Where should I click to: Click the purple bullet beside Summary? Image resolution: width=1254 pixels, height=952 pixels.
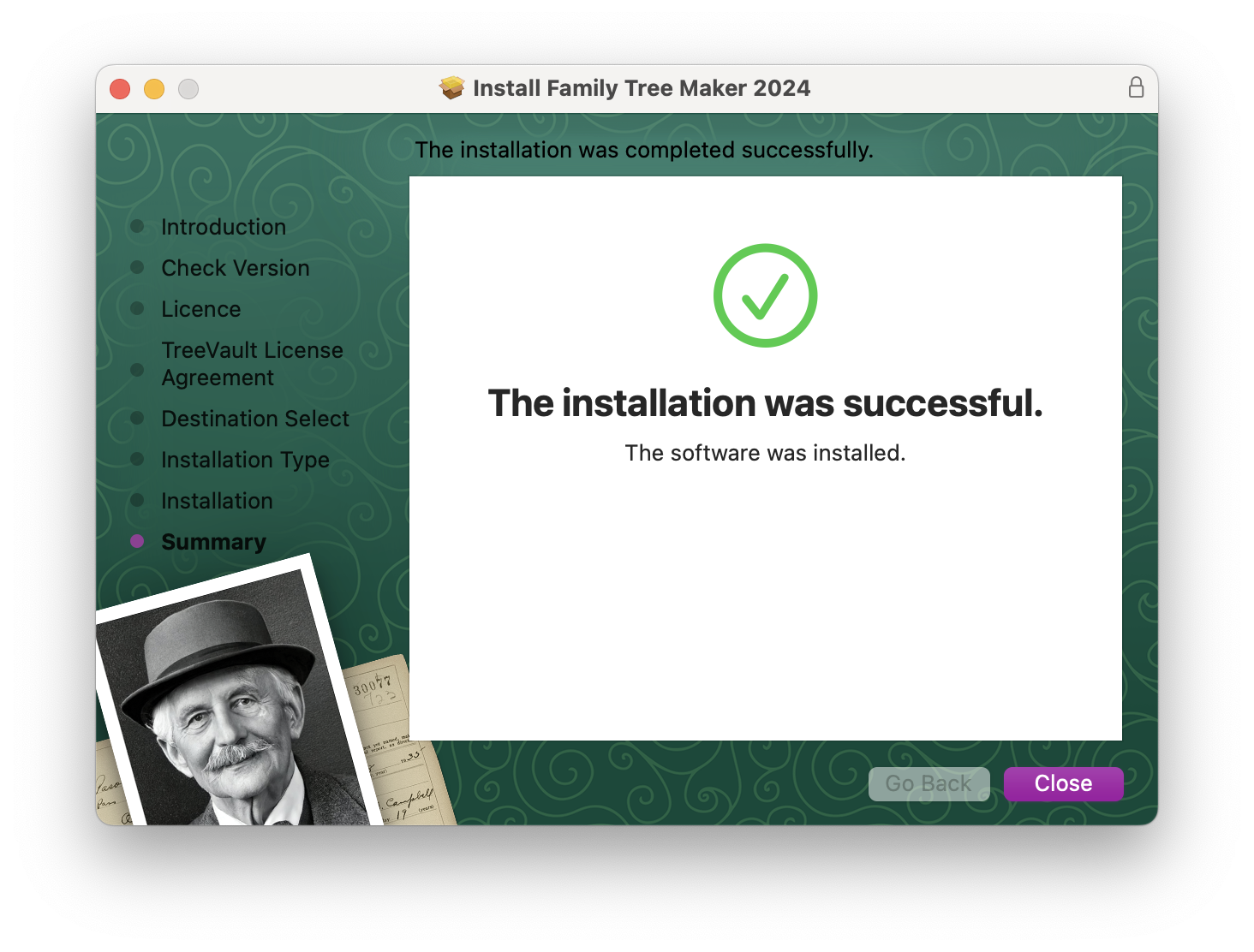(137, 541)
